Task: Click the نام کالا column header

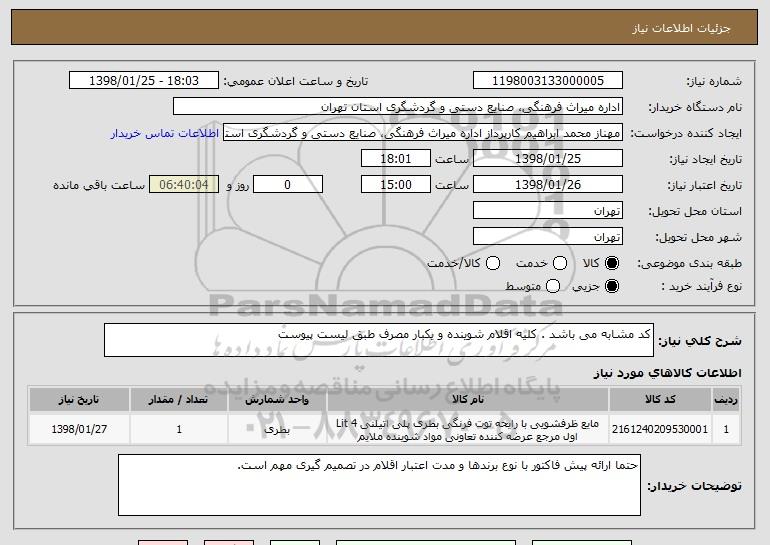Action: click(468, 400)
